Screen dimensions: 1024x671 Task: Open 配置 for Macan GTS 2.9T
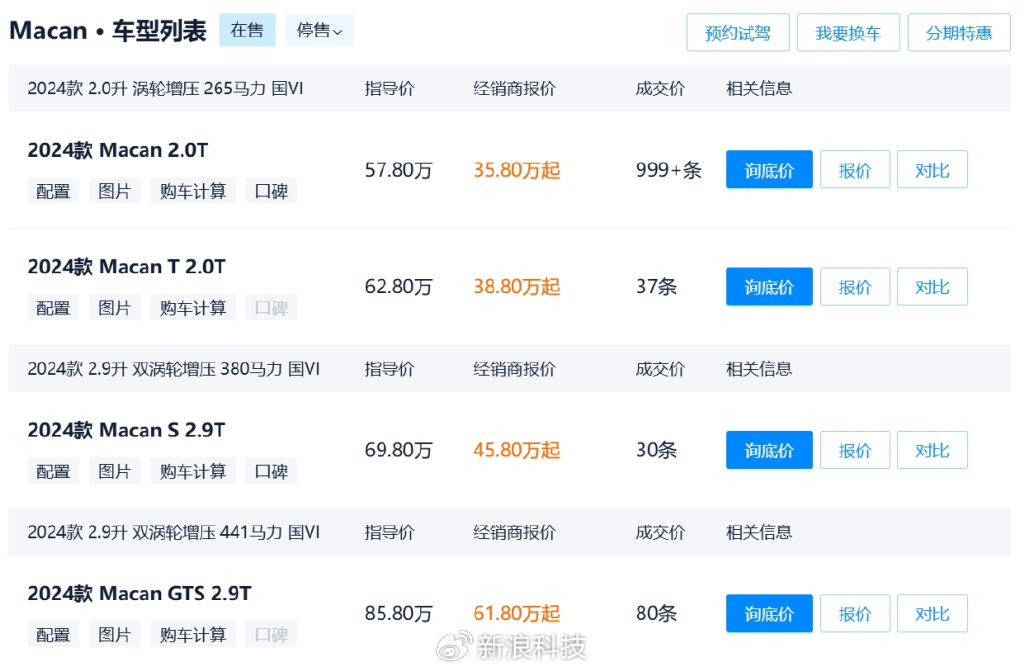(53, 634)
